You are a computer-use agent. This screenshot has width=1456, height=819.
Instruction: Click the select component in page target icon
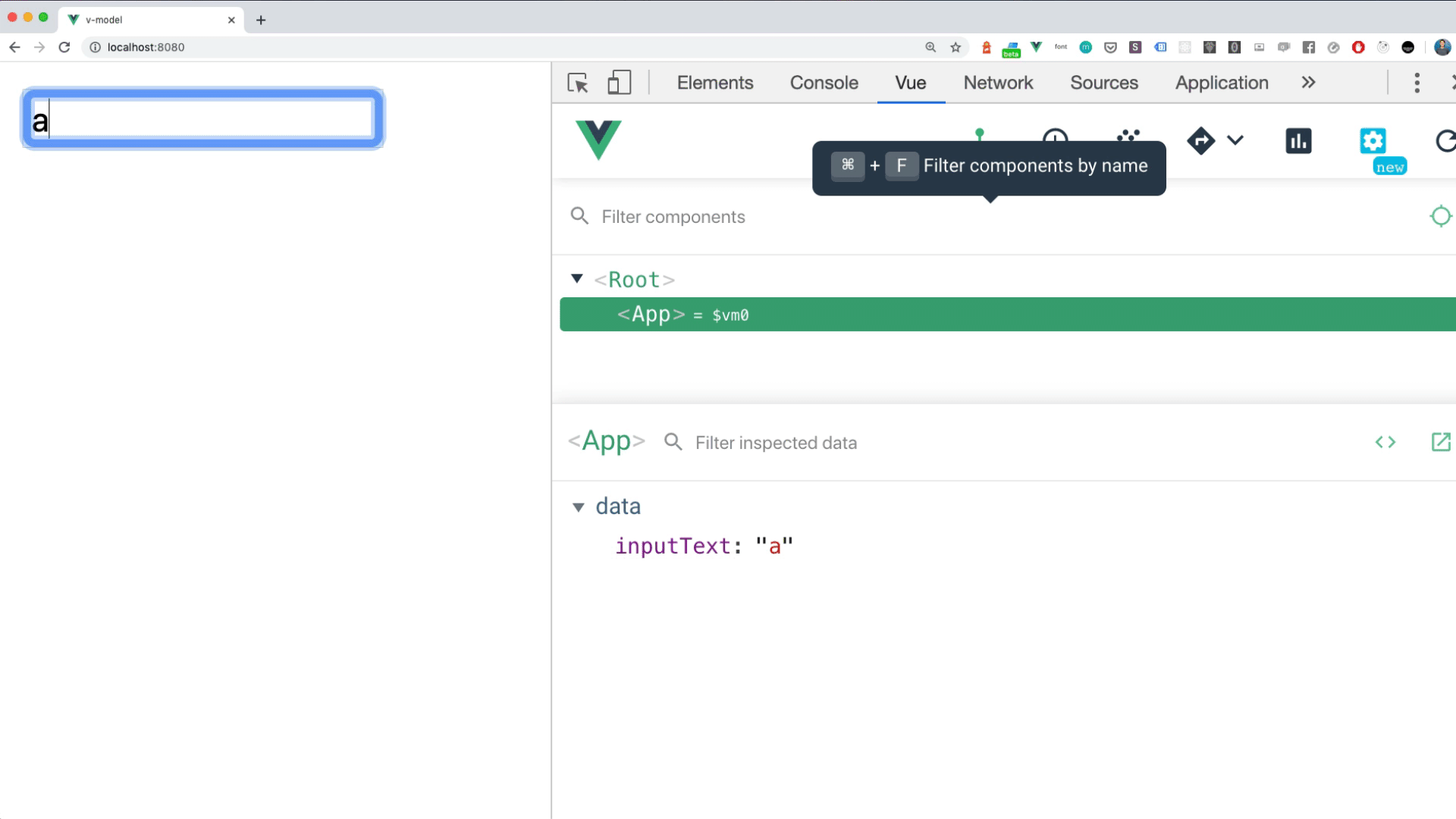[1440, 217]
